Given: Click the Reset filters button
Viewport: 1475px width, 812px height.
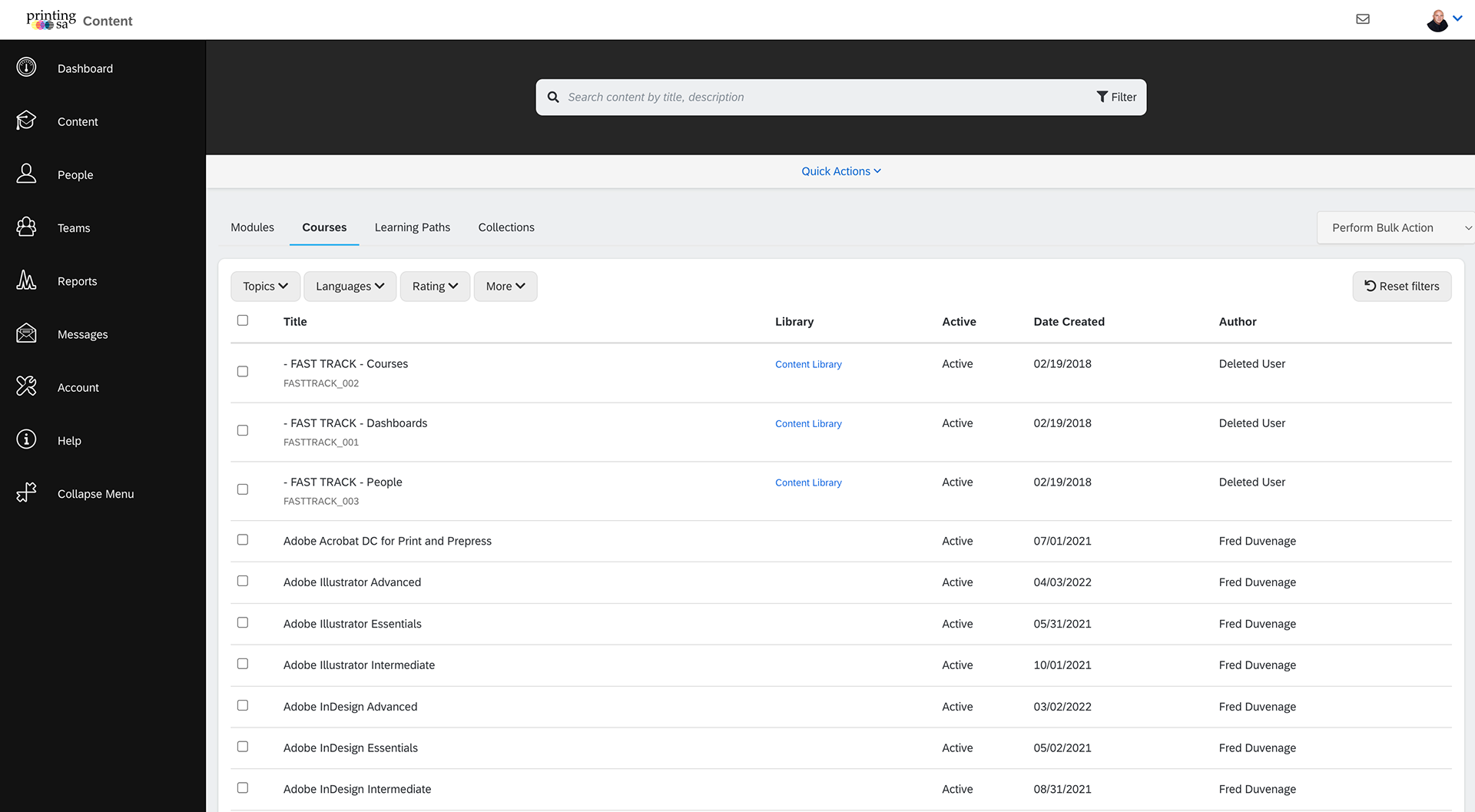Looking at the screenshot, I should [x=1402, y=287].
